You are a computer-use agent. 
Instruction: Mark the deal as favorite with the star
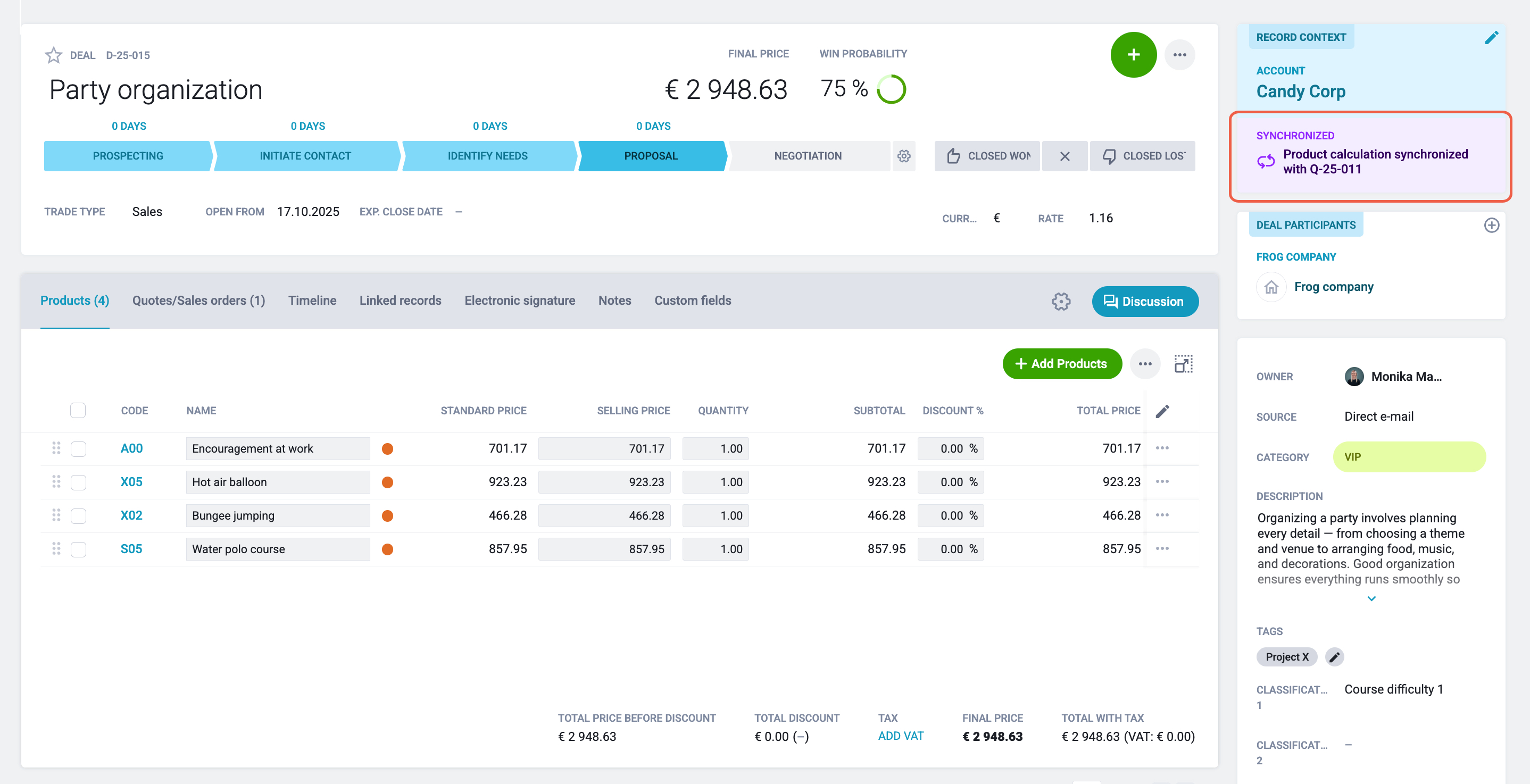pyautogui.click(x=53, y=55)
